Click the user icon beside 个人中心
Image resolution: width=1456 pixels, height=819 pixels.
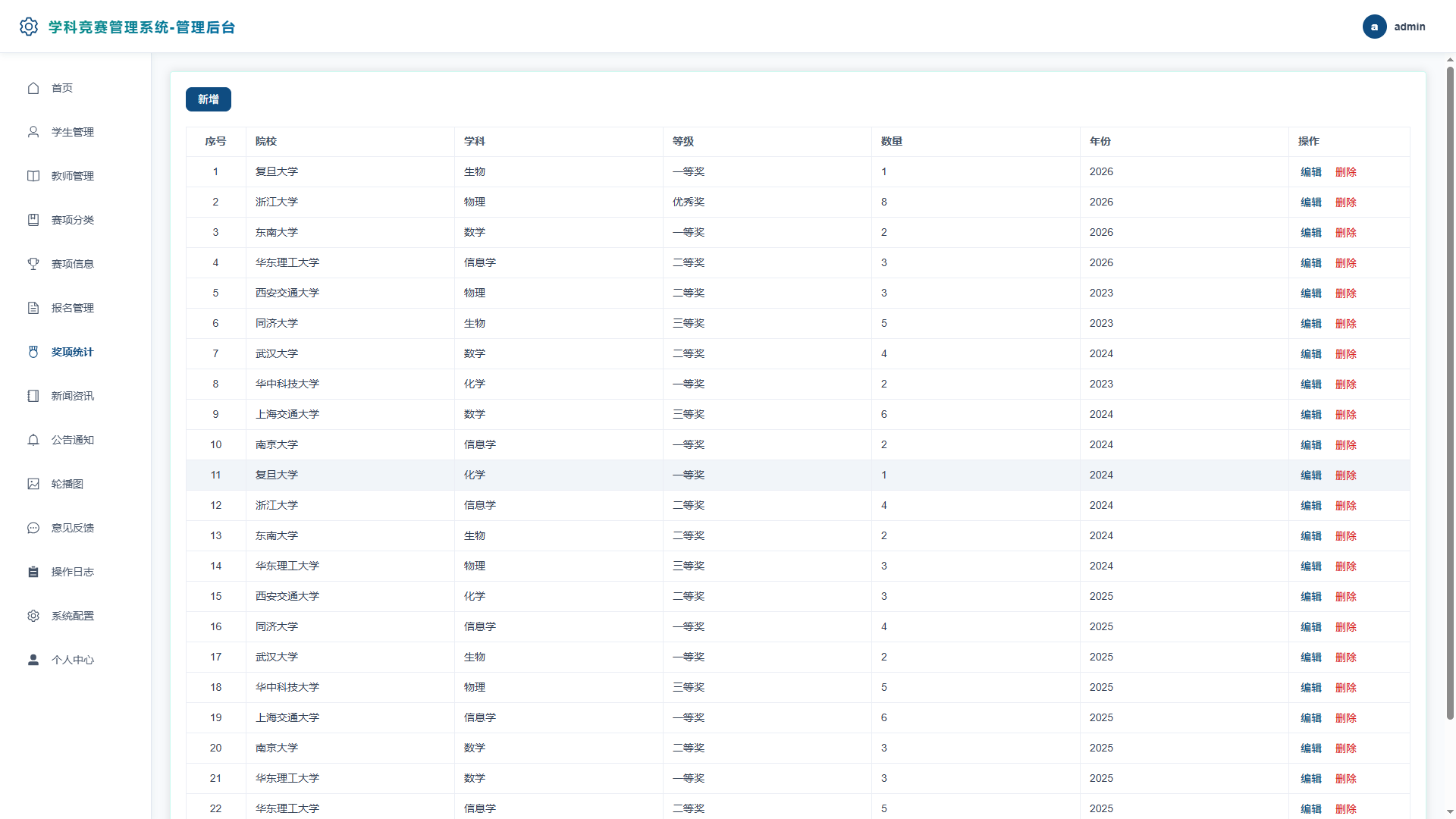coord(33,660)
